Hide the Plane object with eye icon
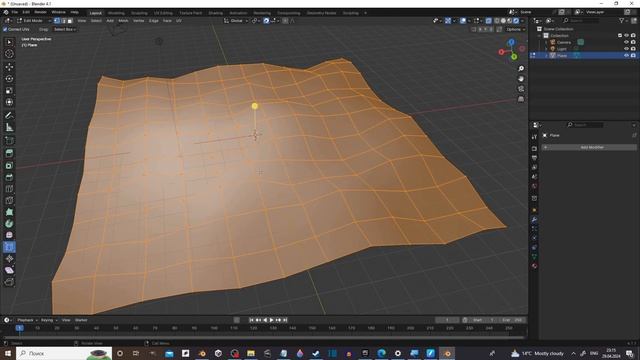Screen dimensions: 640x360 click(626, 55)
